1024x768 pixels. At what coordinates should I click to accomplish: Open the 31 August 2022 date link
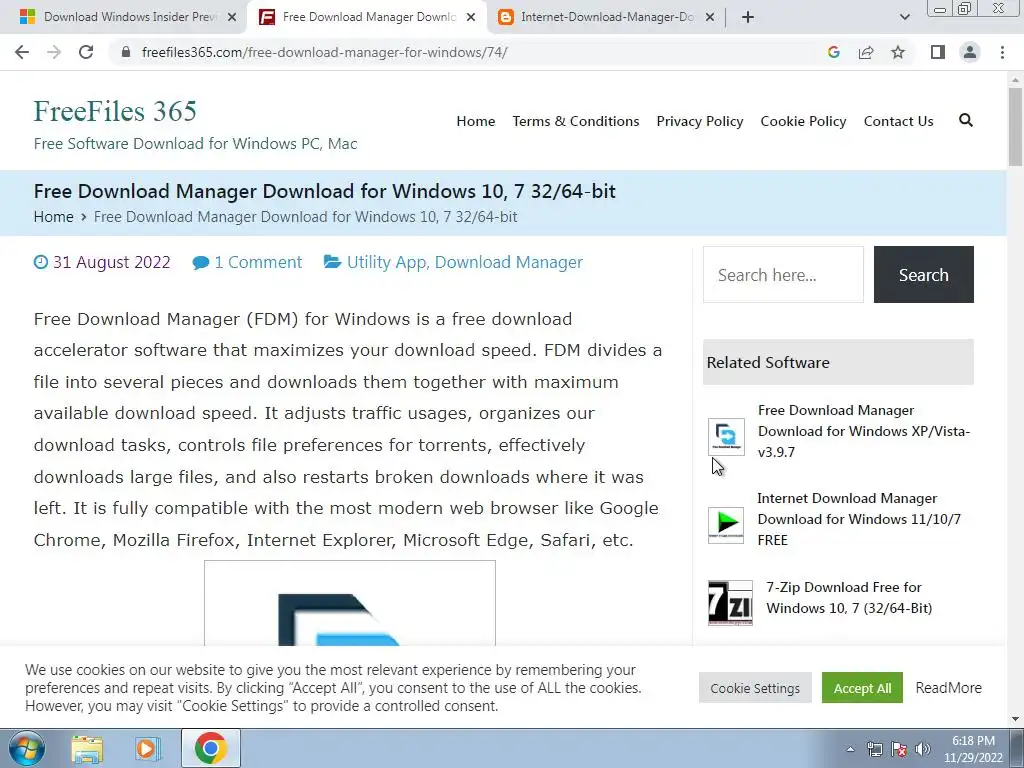pos(111,262)
